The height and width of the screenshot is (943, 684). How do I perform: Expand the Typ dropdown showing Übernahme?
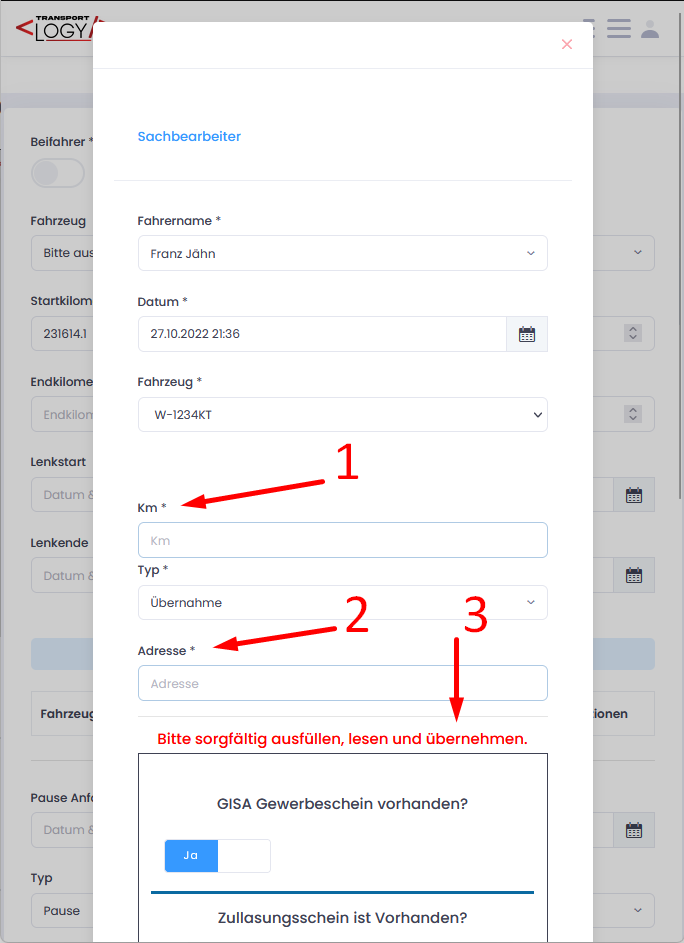pyautogui.click(x=342, y=603)
